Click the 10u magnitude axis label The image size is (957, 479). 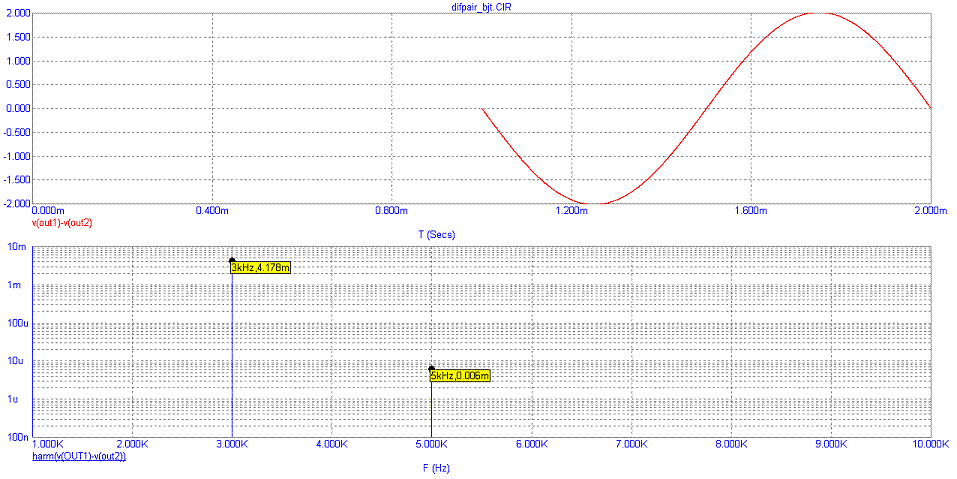coord(20,361)
